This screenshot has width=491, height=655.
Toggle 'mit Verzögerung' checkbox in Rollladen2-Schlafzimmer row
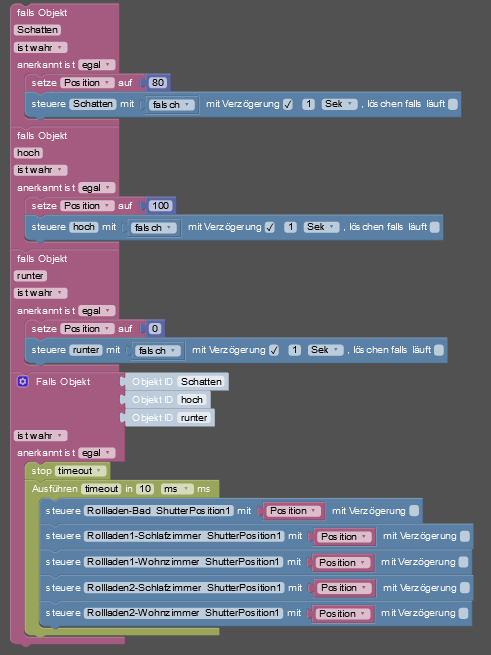click(465, 588)
